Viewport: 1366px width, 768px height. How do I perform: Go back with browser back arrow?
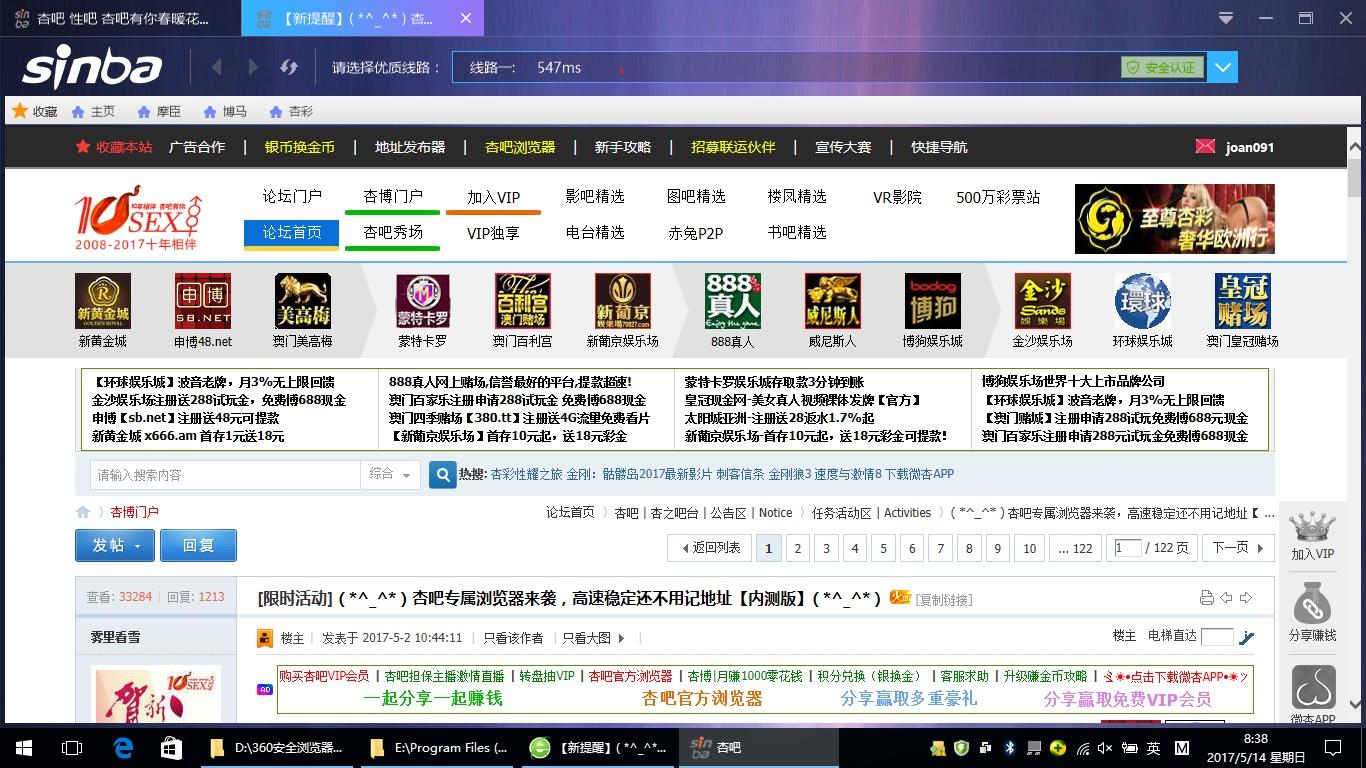217,67
